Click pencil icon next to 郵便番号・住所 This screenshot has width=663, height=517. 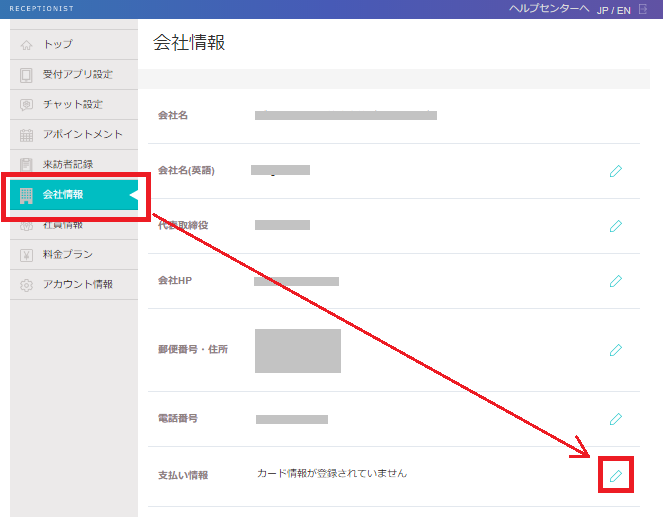[615, 350]
